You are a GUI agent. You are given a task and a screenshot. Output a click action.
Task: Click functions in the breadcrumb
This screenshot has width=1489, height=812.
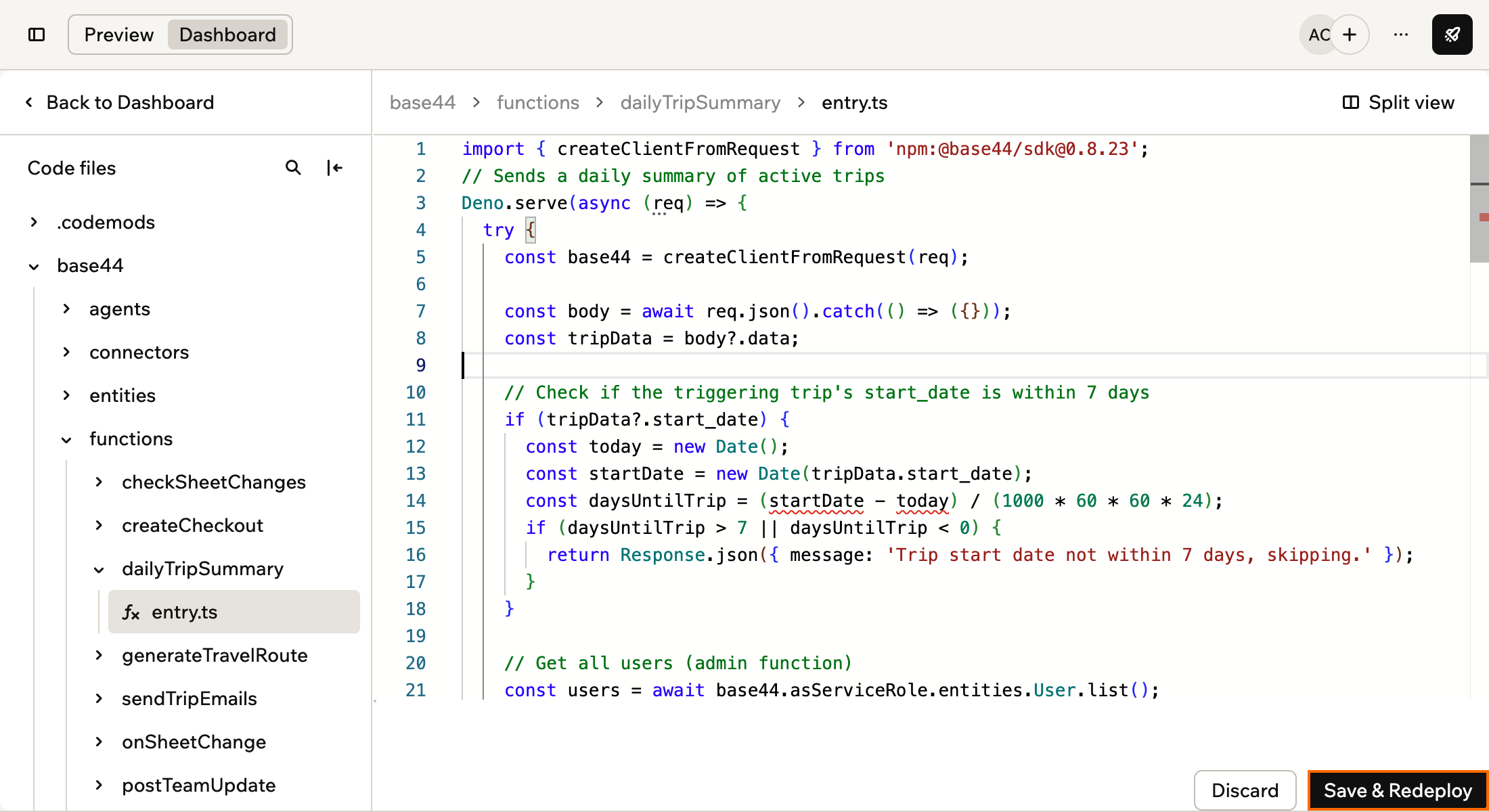pos(538,102)
